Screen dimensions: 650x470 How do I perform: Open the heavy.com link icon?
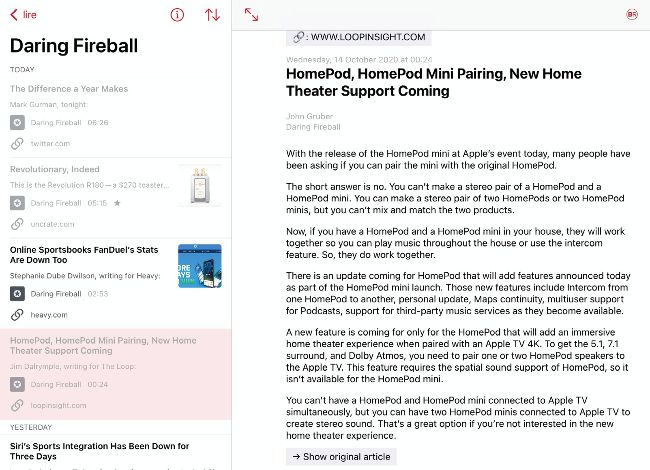17,315
